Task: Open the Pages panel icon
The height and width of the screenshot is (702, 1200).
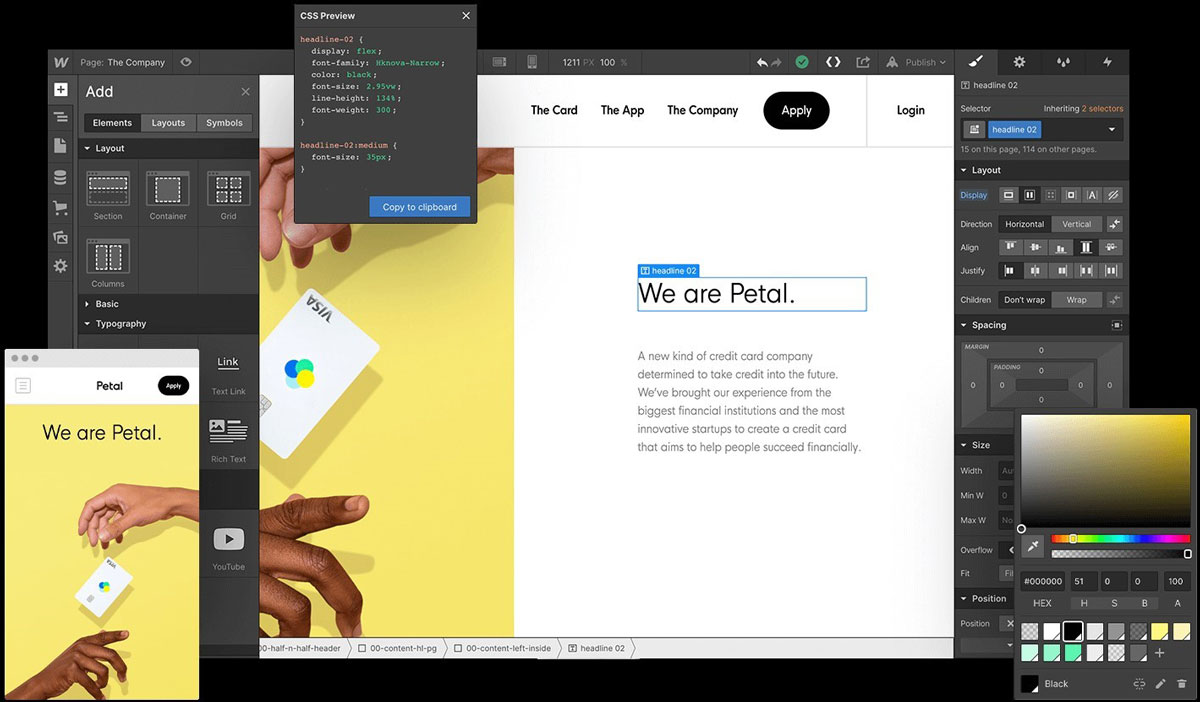Action: point(60,147)
